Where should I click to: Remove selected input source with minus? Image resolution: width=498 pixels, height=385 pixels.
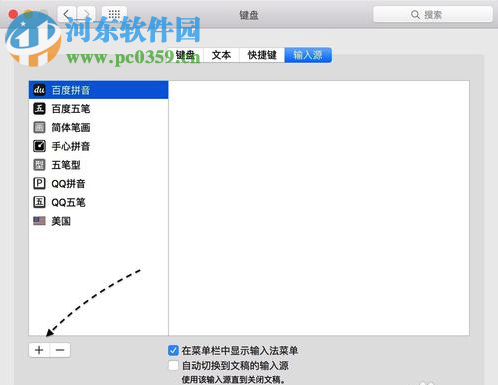(x=60, y=350)
